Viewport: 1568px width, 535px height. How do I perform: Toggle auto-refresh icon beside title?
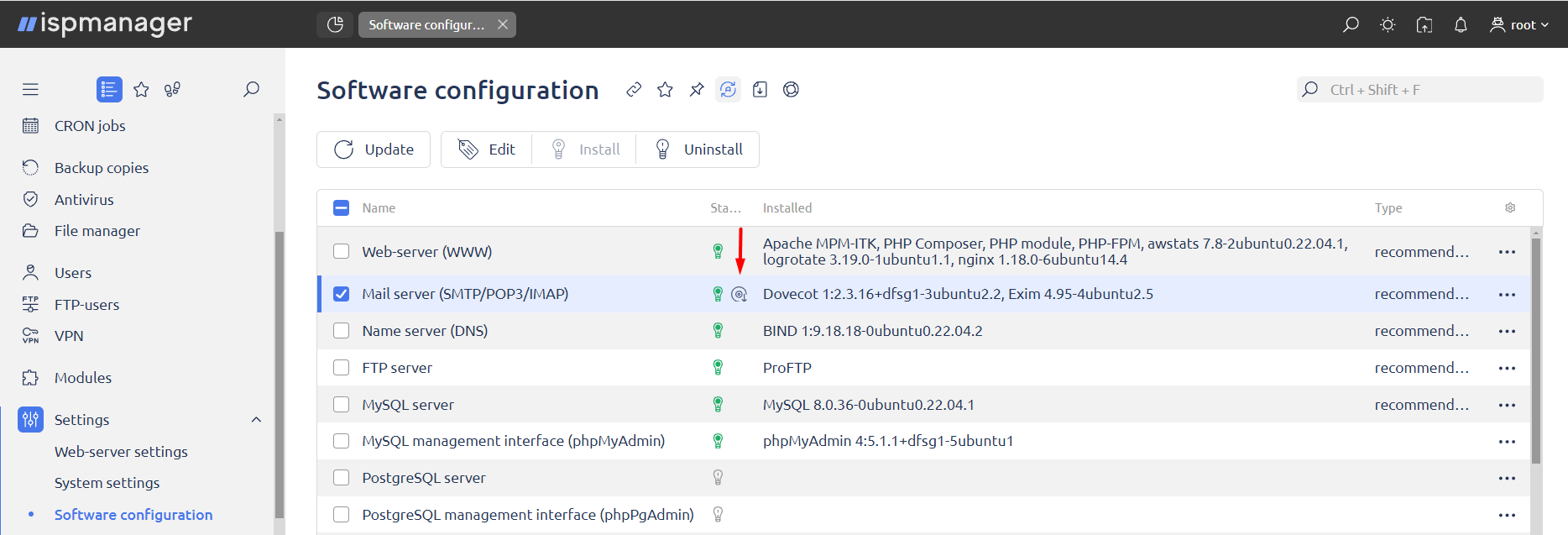tap(728, 89)
